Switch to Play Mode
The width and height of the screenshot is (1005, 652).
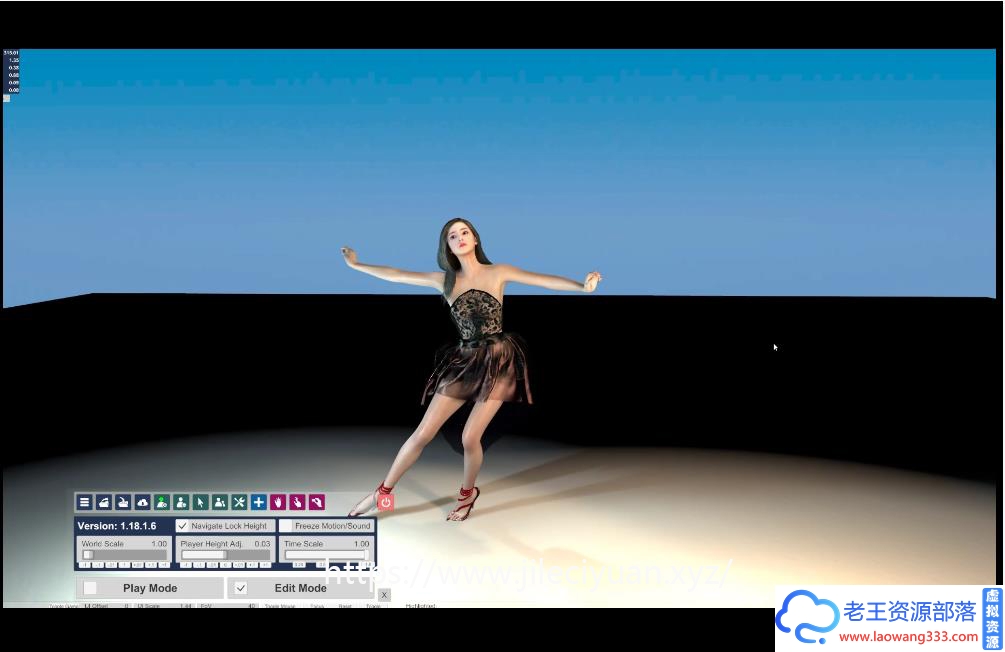tap(91, 588)
